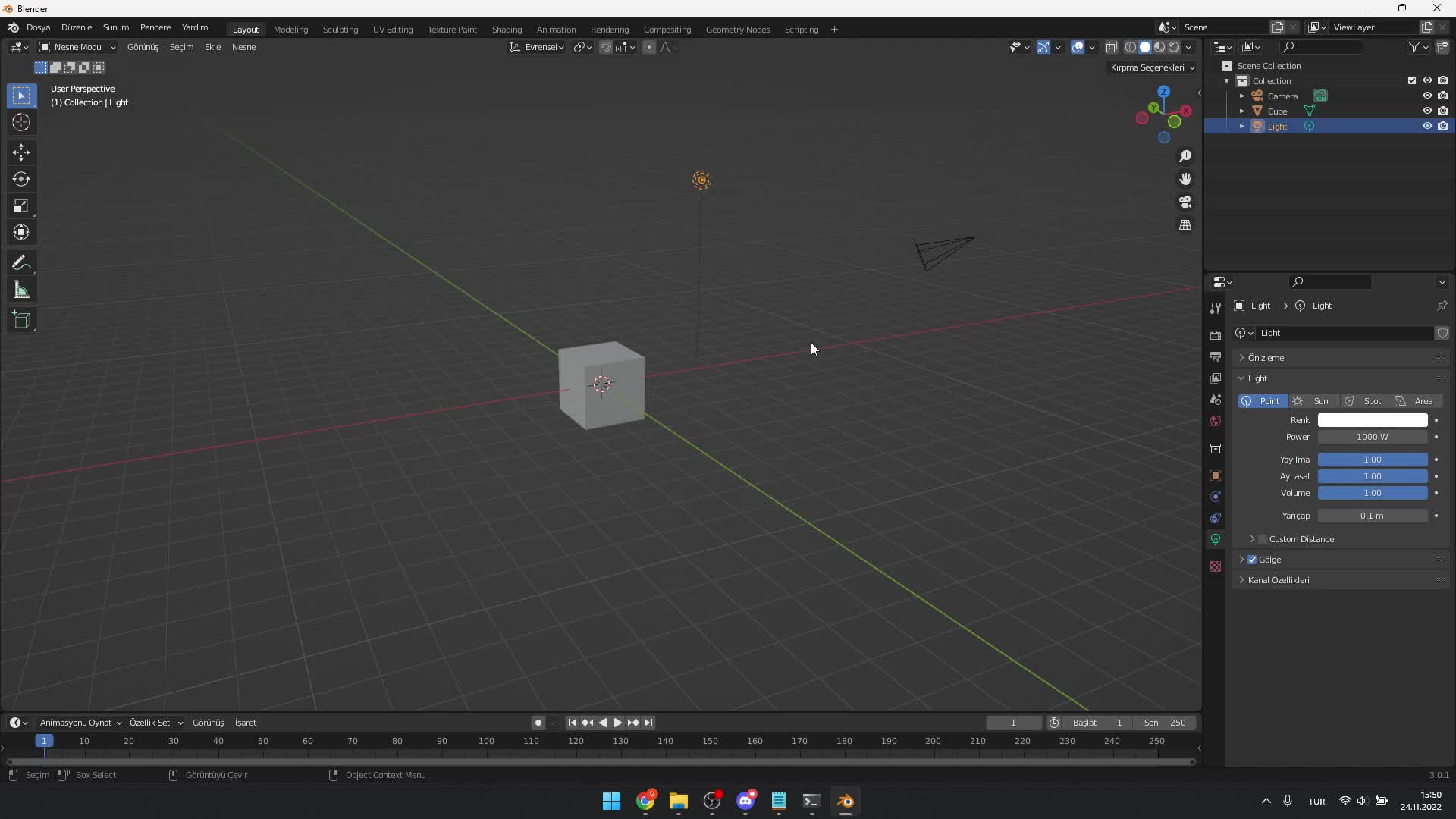Screen dimensions: 1456x819
Task: Toggle visibility of Cube object
Action: pos(1426,110)
